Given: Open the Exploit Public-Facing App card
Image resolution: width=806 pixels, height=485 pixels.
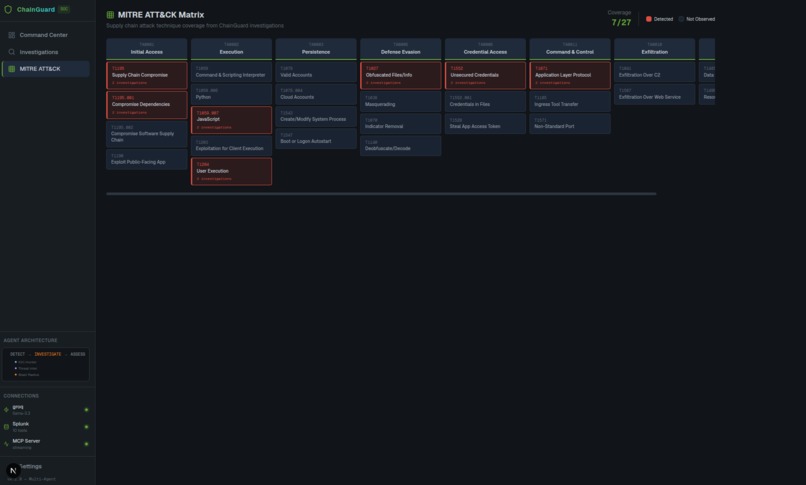Looking at the screenshot, I should click(146, 159).
